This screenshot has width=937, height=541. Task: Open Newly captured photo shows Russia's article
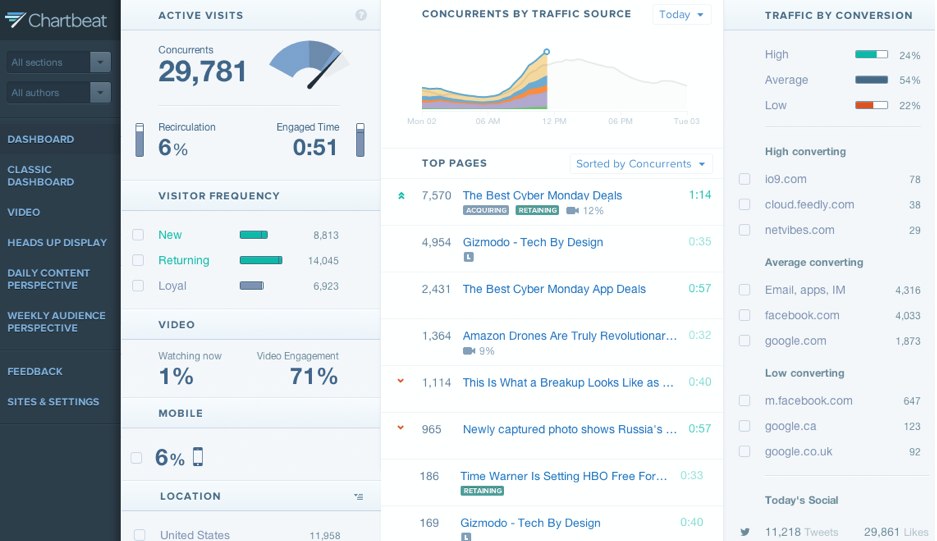pos(569,429)
